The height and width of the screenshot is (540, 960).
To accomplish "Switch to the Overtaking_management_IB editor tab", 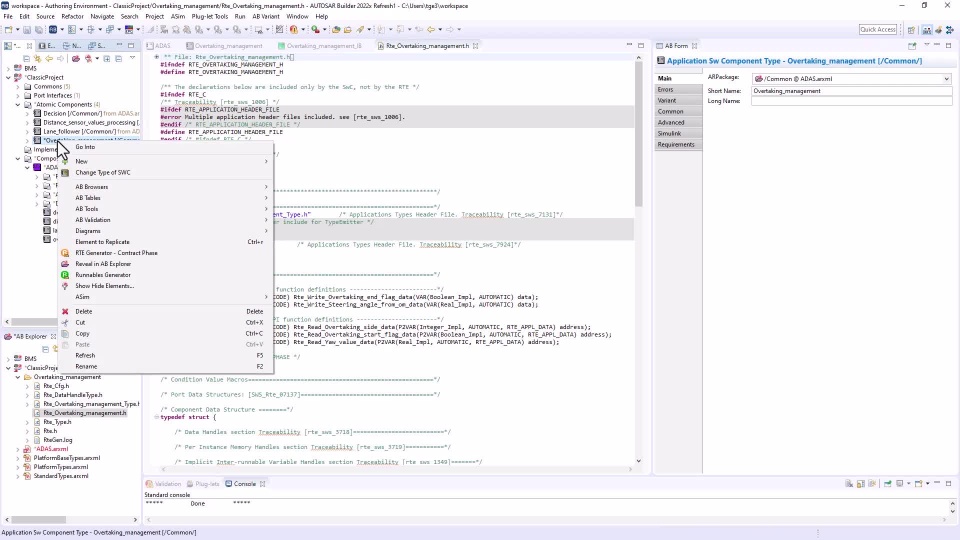I will point(322,46).
